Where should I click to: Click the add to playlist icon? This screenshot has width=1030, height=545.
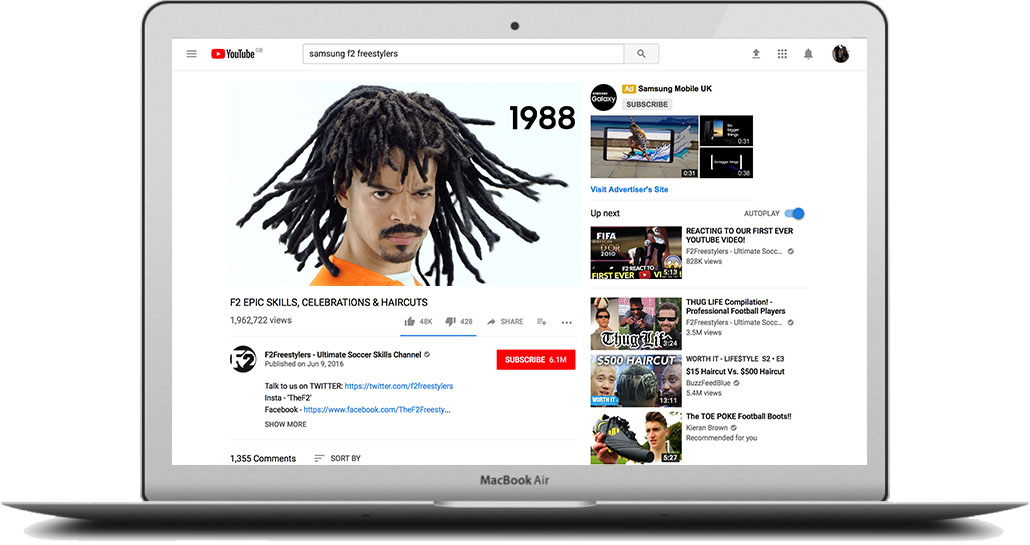coord(541,322)
